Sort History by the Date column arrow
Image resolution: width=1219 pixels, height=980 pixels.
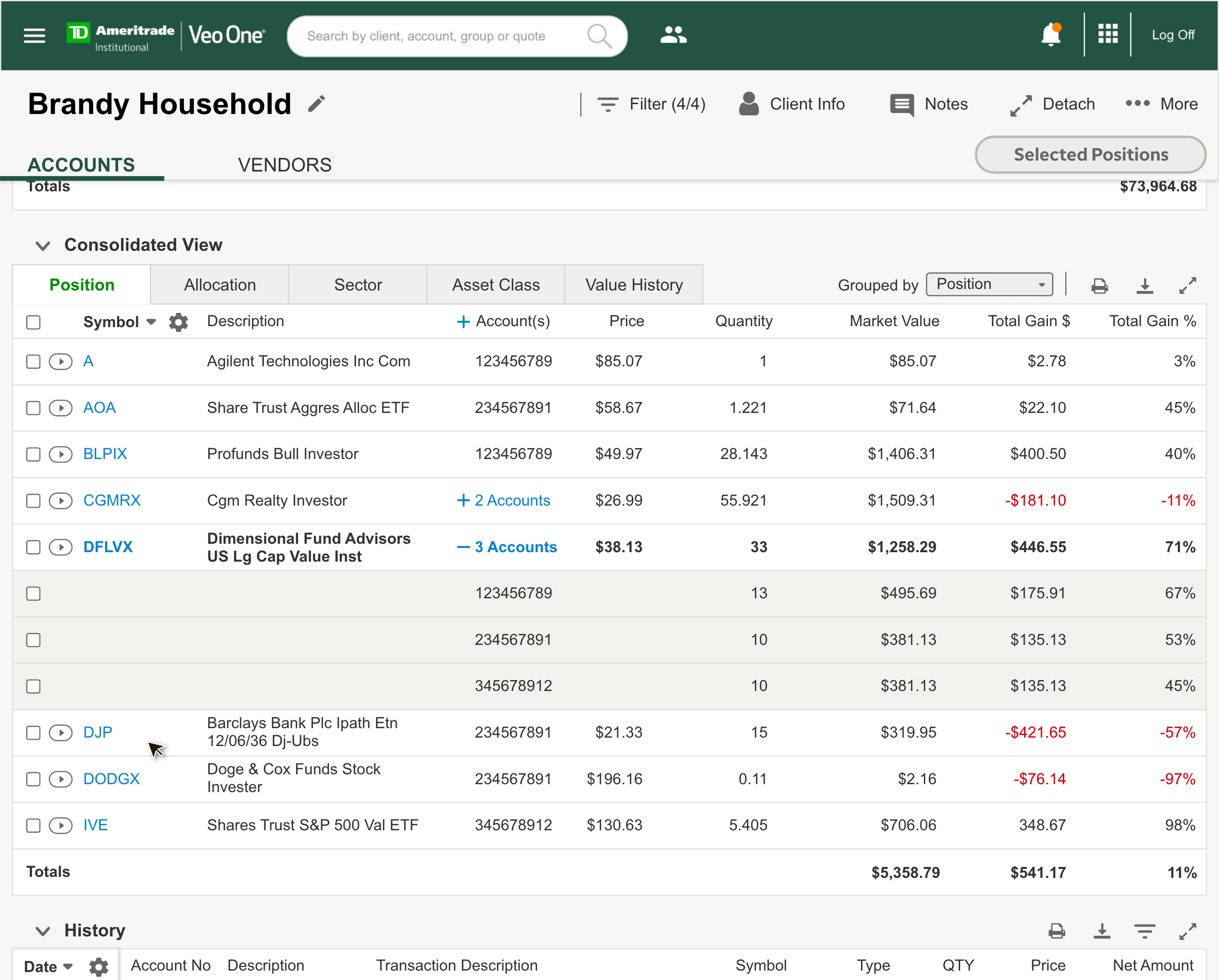pos(68,967)
